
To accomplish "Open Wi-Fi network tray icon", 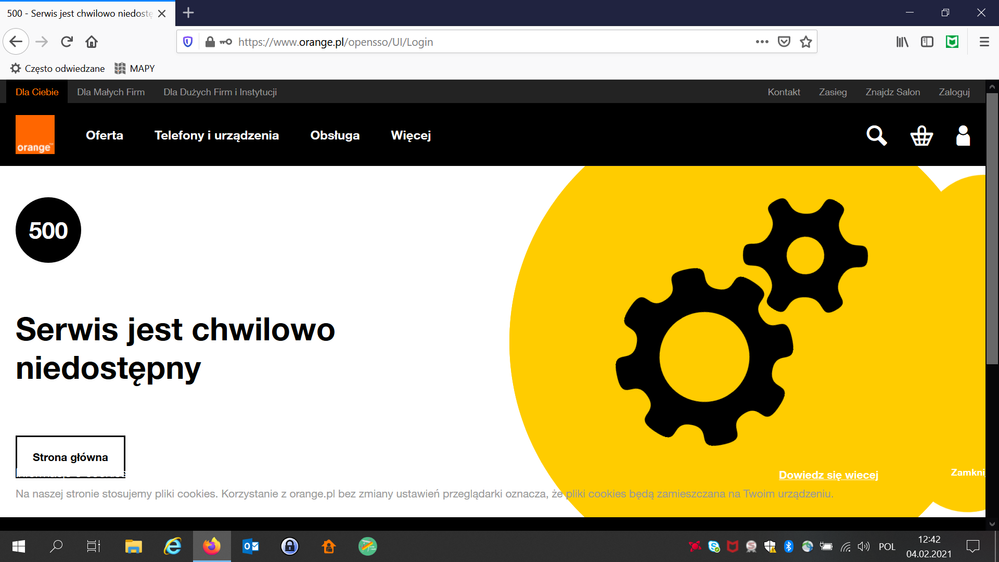I will click(845, 546).
